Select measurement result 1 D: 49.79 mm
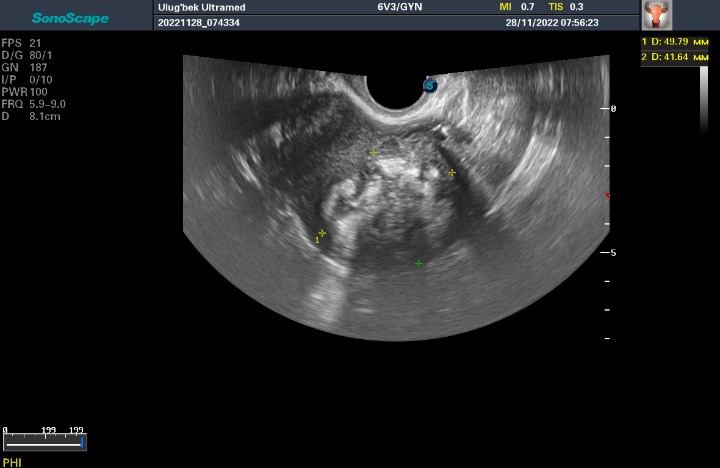This screenshot has width=720, height=468. [679, 41]
